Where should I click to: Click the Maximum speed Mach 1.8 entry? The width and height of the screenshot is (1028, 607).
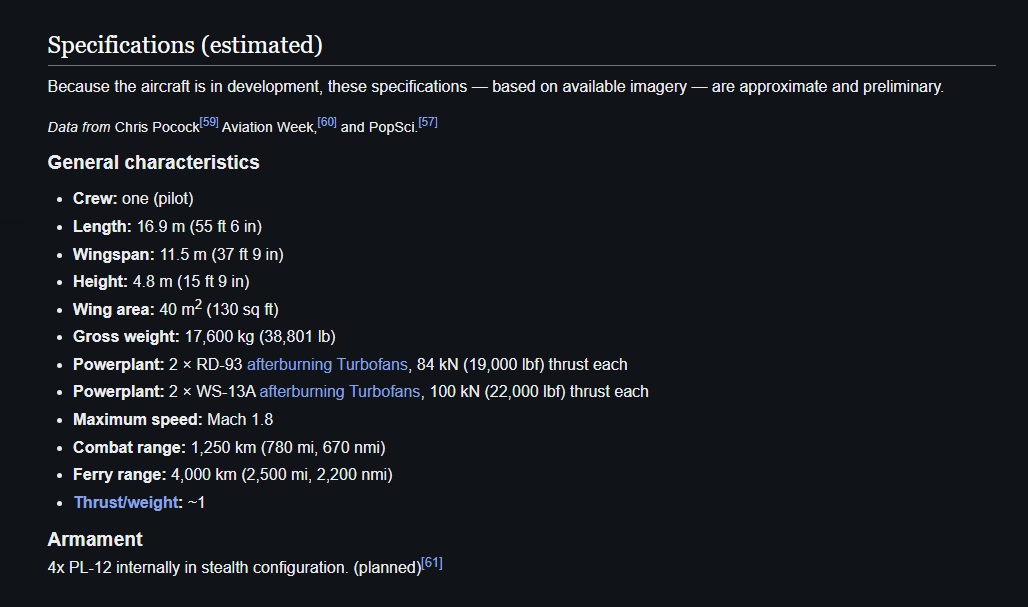coord(173,420)
